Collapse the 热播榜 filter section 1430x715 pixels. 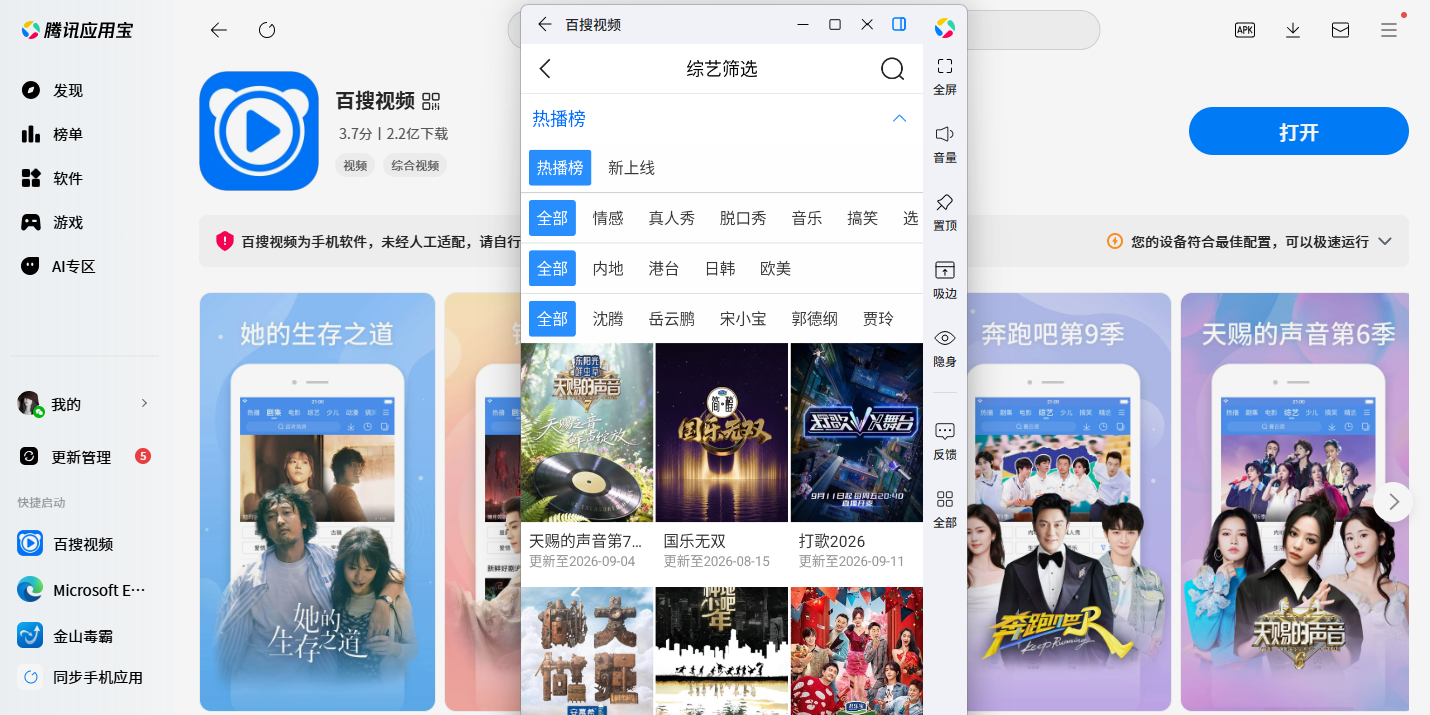point(899,118)
